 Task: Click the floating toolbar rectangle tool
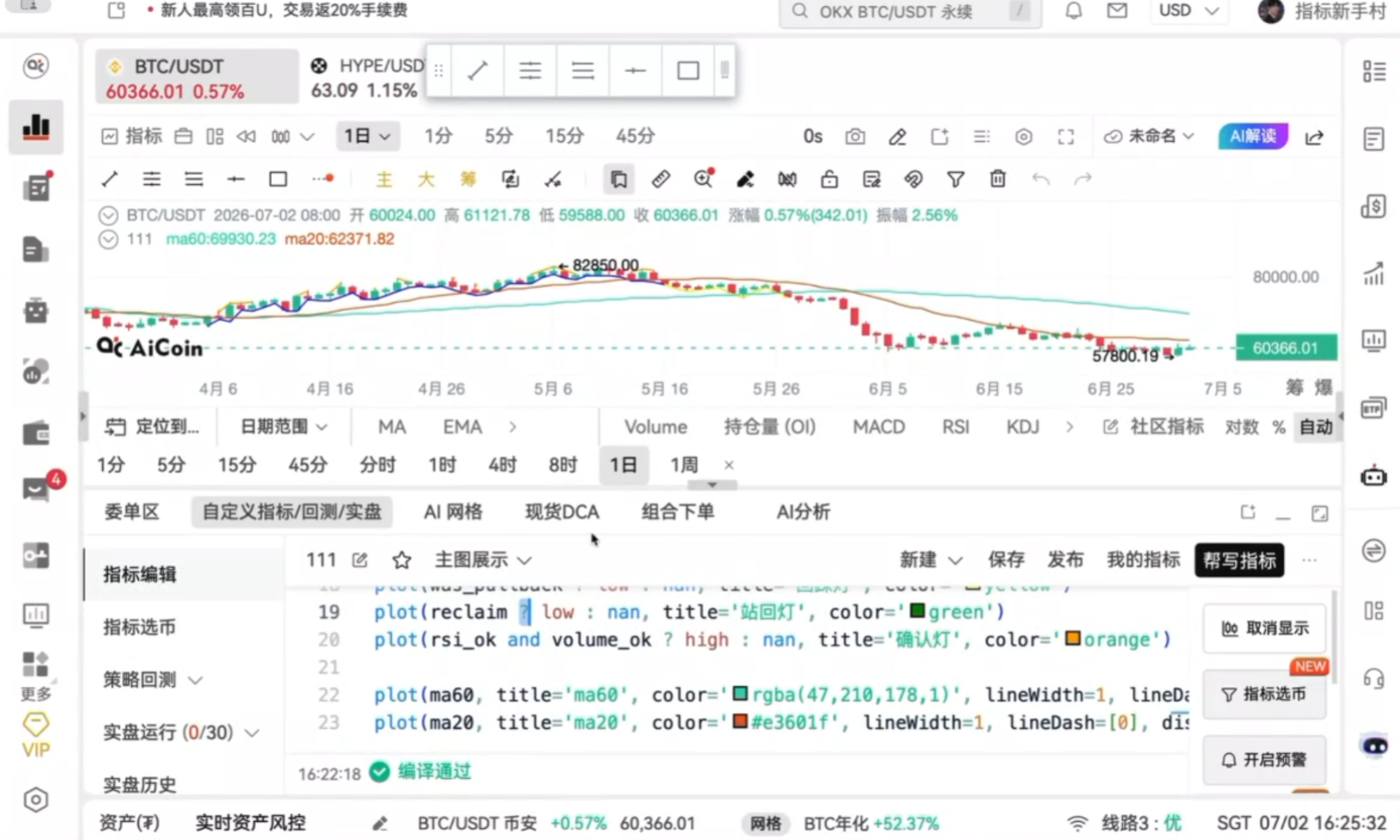688,71
